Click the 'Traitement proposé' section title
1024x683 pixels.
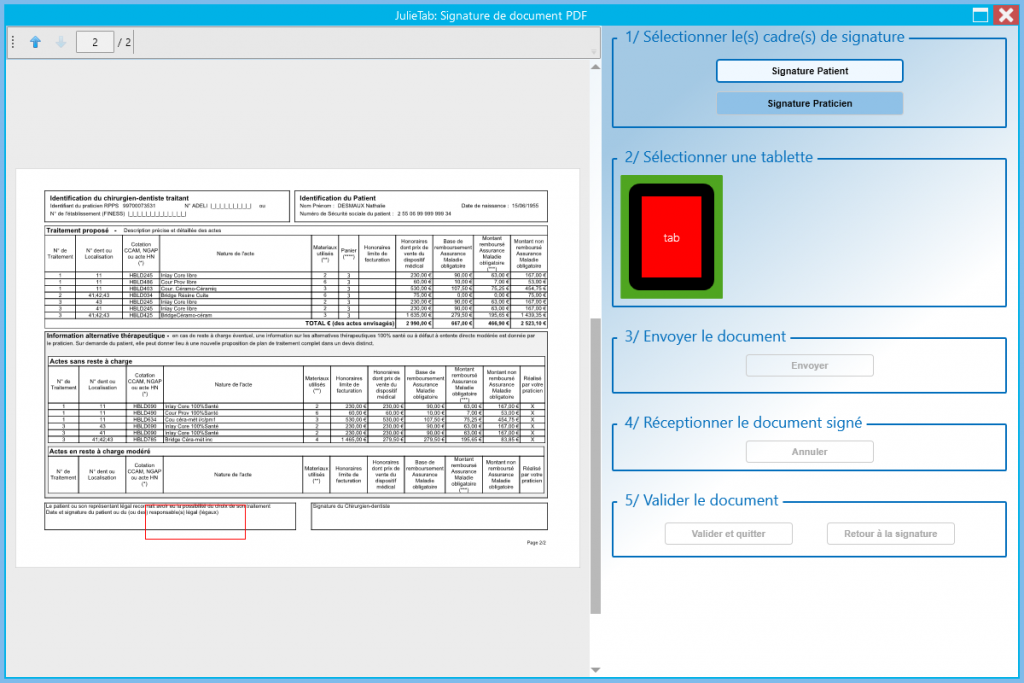pyautogui.click(x=77, y=230)
